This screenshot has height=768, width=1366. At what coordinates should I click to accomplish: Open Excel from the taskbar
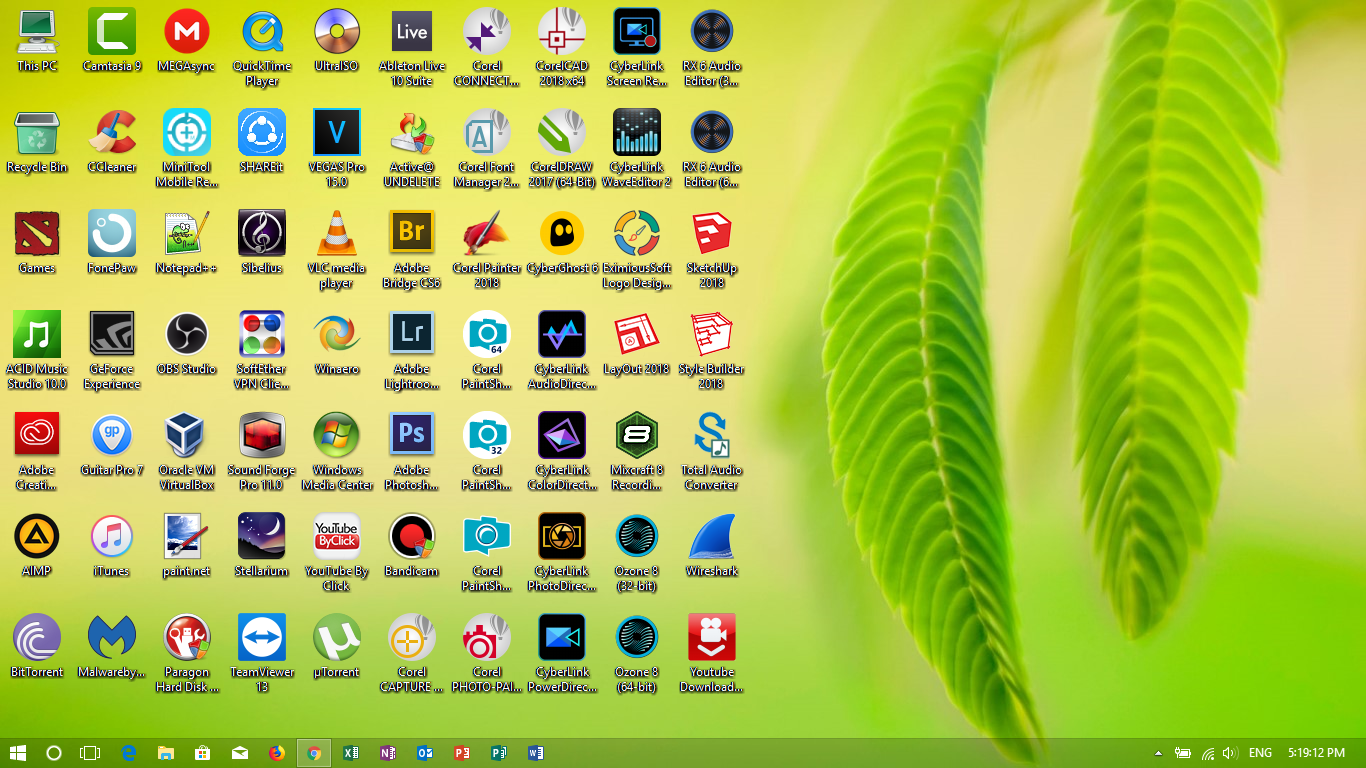click(x=351, y=753)
